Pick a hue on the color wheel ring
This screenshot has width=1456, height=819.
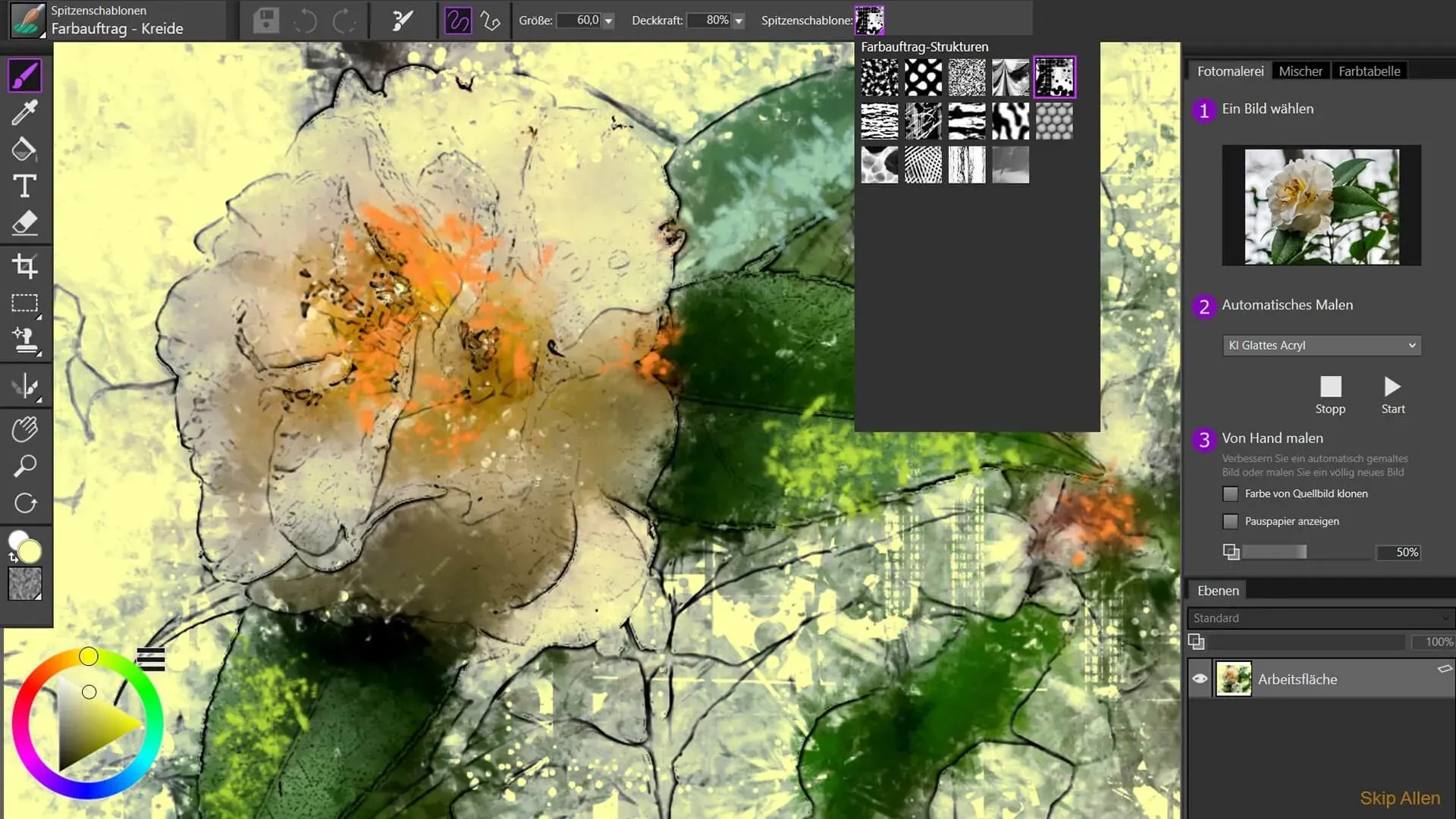tap(88, 656)
